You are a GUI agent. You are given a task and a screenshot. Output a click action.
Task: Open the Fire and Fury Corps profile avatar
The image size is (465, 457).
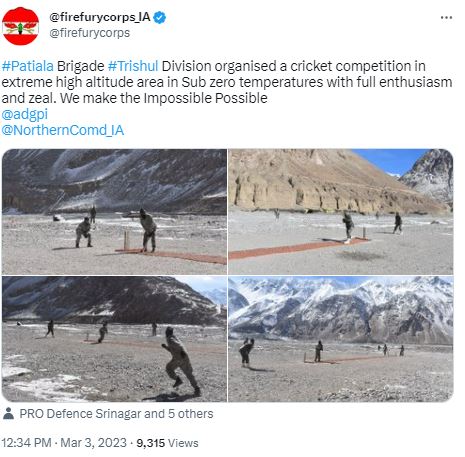tap(20, 26)
